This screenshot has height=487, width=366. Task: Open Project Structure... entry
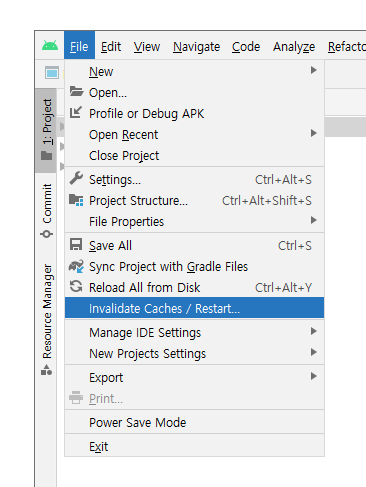(x=194, y=200)
